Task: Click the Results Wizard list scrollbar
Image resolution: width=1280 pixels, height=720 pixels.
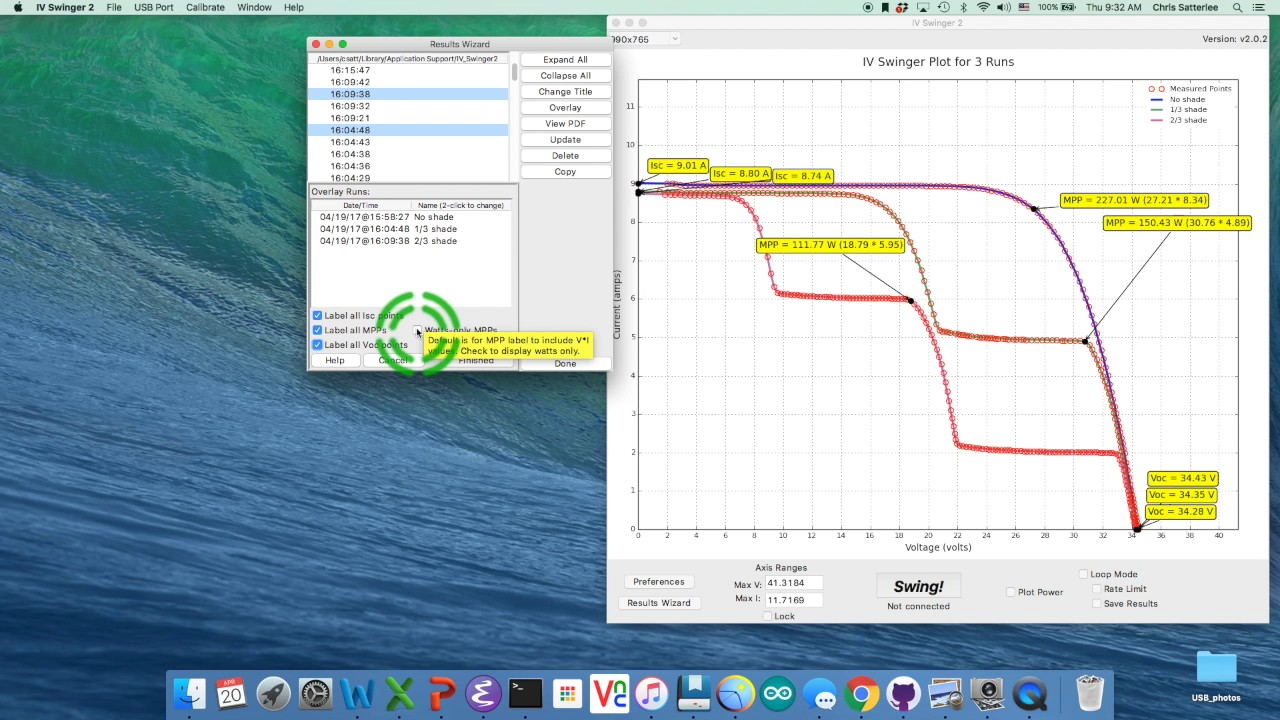Action: coord(514,72)
